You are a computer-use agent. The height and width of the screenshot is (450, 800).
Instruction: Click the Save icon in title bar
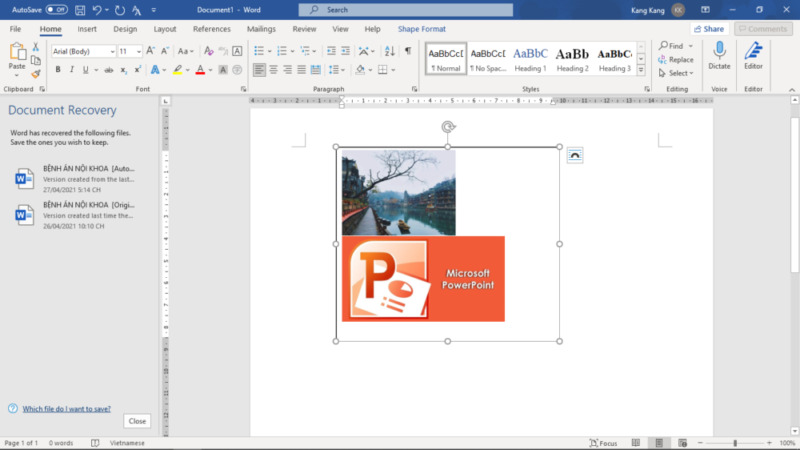click(78, 9)
